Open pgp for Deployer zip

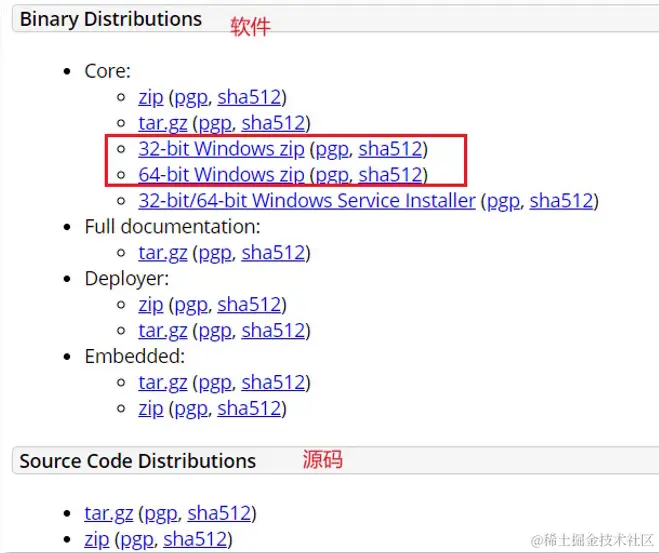coord(191,305)
